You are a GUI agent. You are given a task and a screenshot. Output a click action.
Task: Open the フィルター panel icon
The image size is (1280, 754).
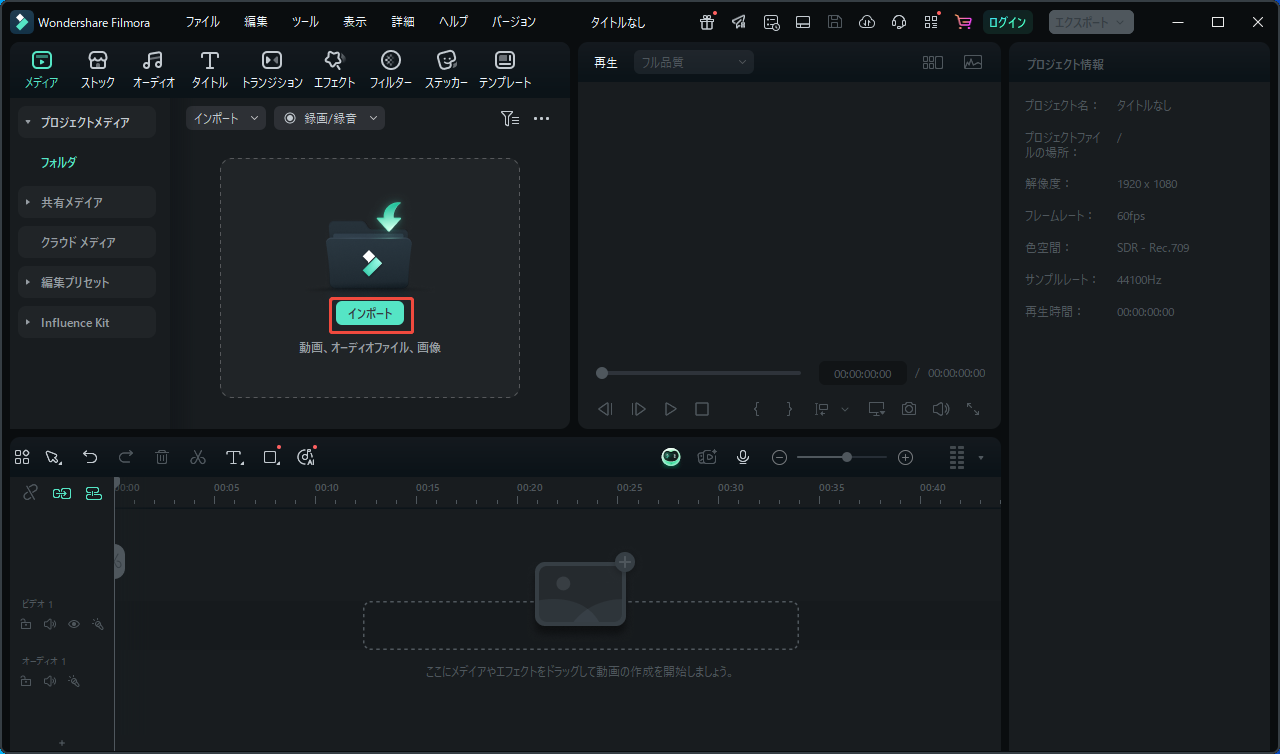[390, 68]
